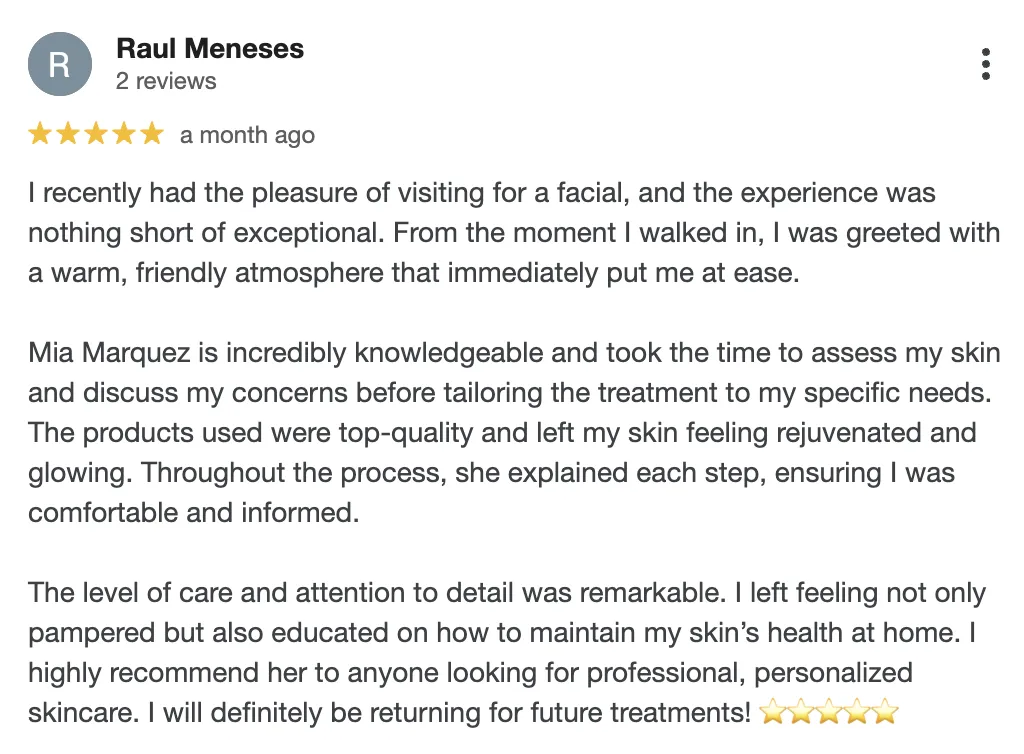The width and height of the screenshot is (1024, 754).
Task: Select the "a month ago" timestamp
Action: click(x=248, y=135)
